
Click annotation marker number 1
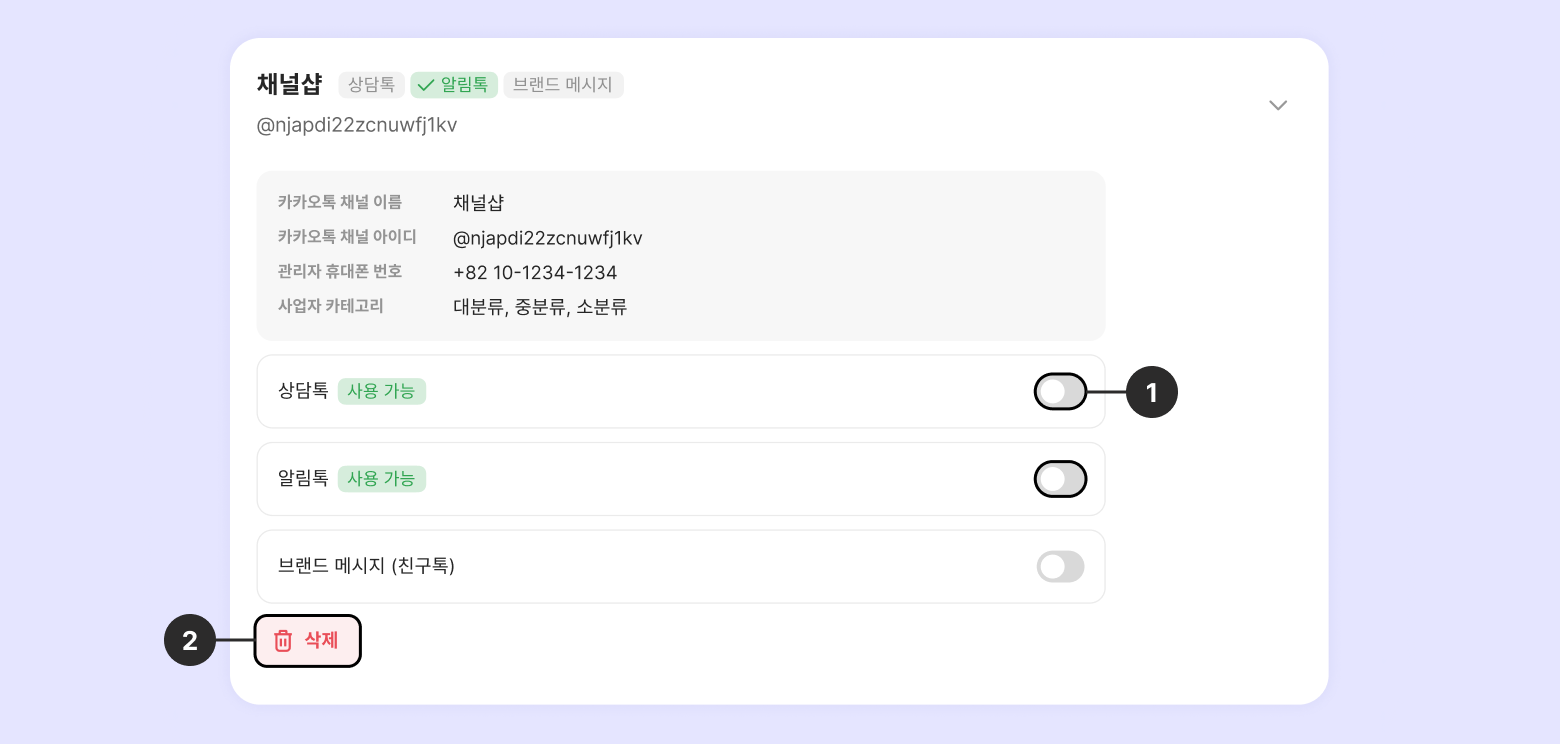[1152, 392]
